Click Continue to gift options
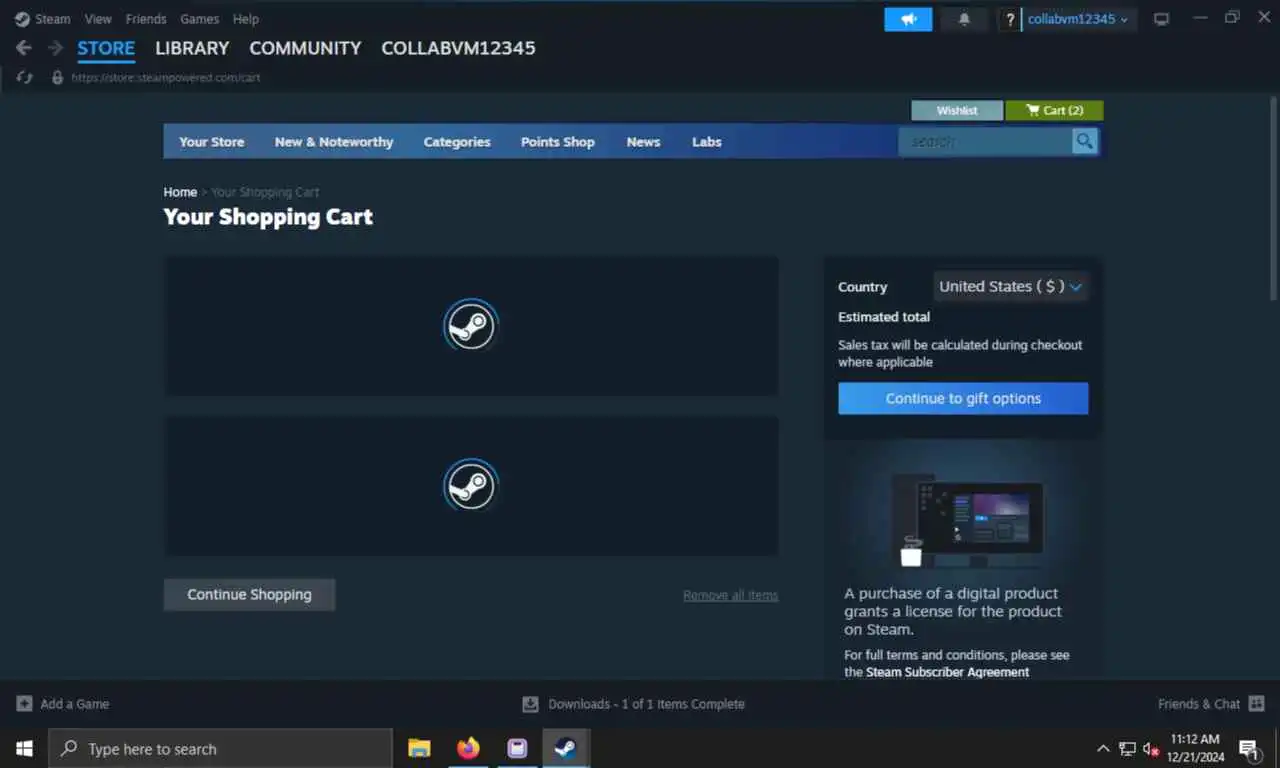The width and height of the screenshot is (1280, 768). tap(963, 398)
